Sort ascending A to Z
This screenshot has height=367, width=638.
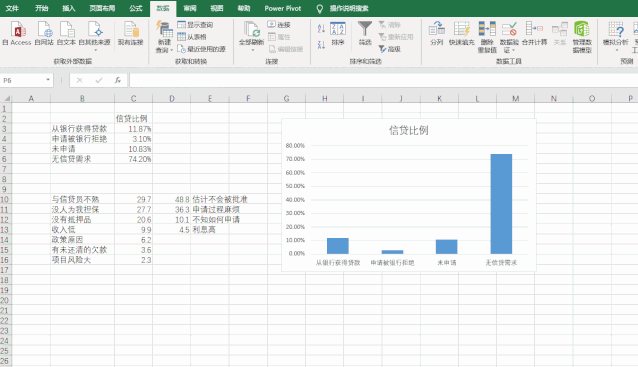tap(321, 28)
